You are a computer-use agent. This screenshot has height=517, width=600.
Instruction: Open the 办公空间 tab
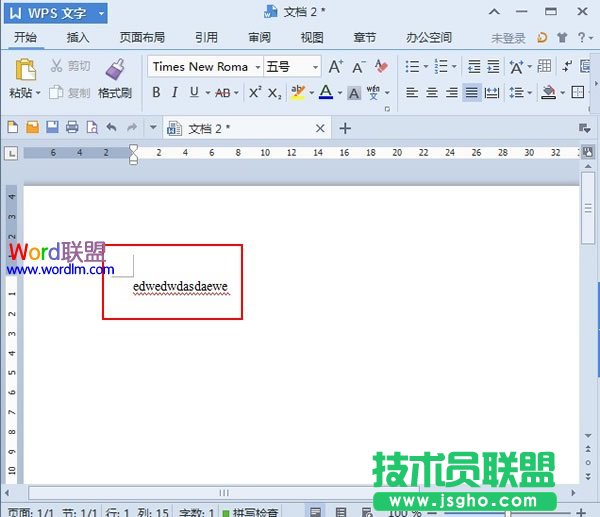point(429,38)
